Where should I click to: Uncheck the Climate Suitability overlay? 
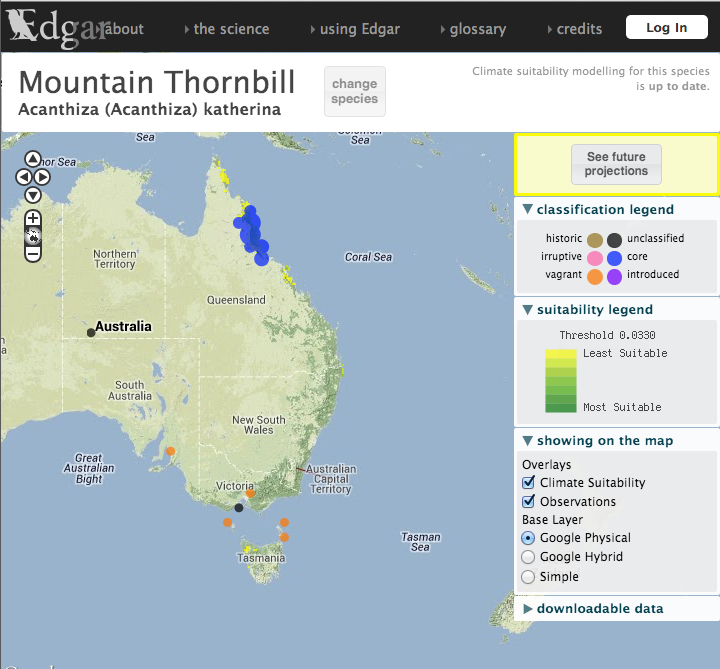pos(529,483)
